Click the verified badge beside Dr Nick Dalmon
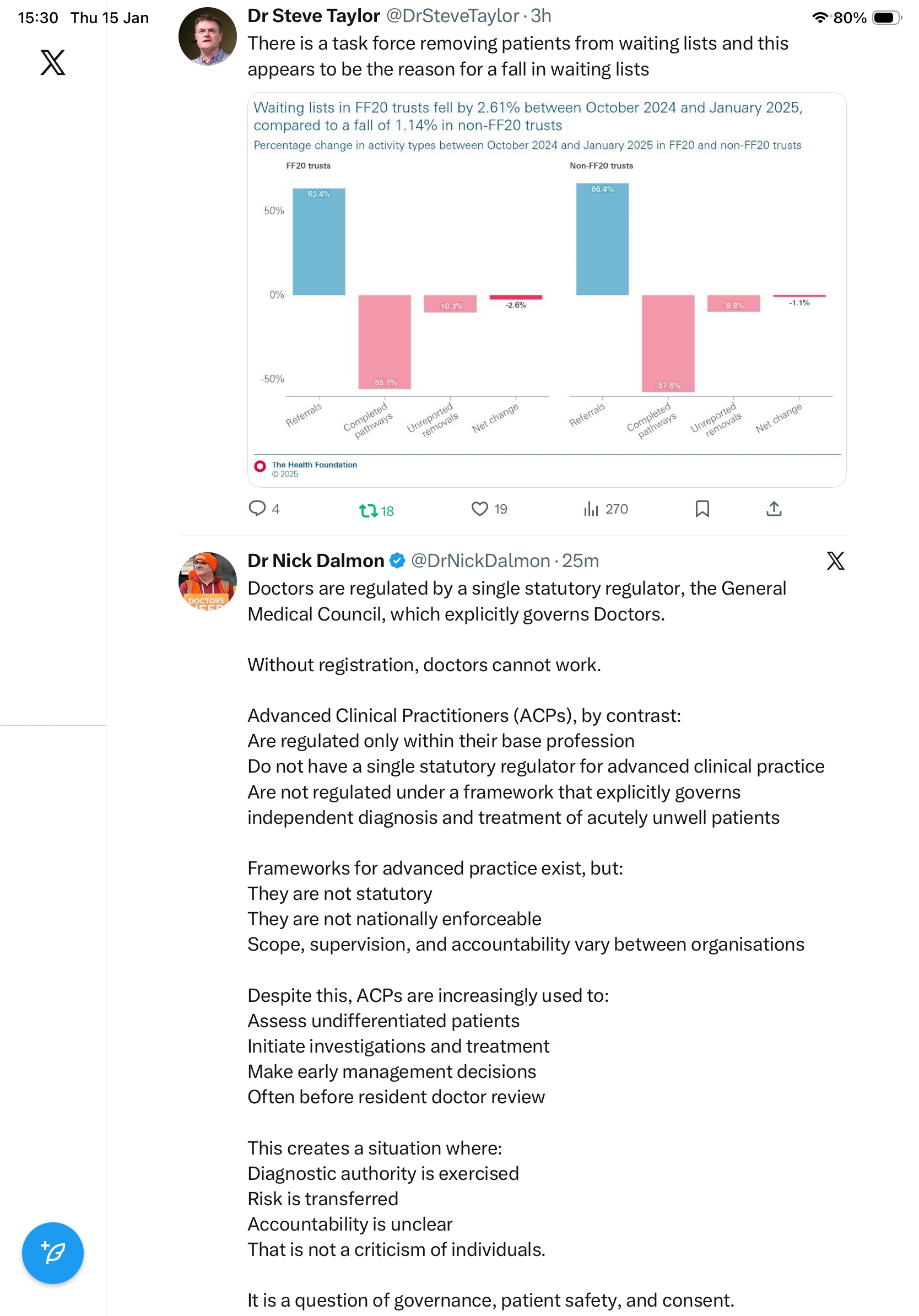The height and width of the screenshot is (1316, 919). (x=397, y=560)
